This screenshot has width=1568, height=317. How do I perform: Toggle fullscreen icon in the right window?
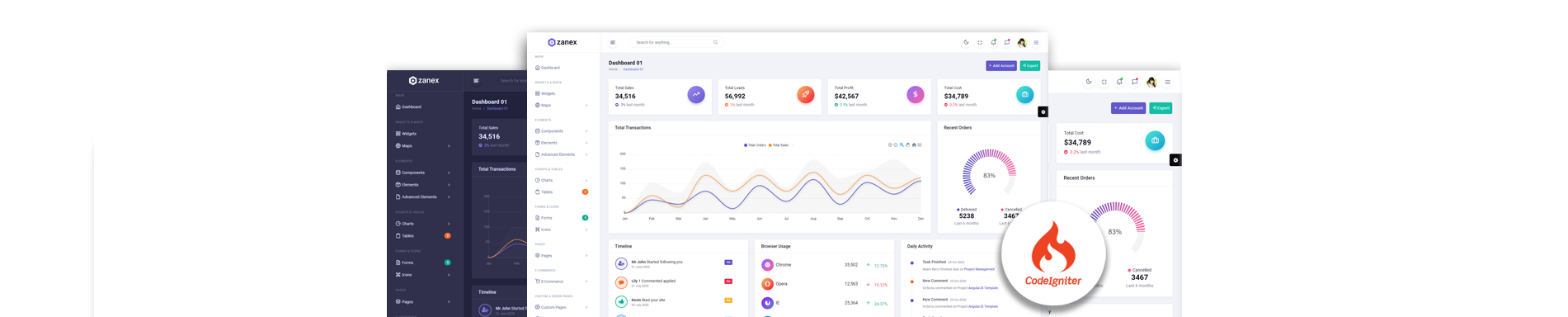coord(1104,82)
